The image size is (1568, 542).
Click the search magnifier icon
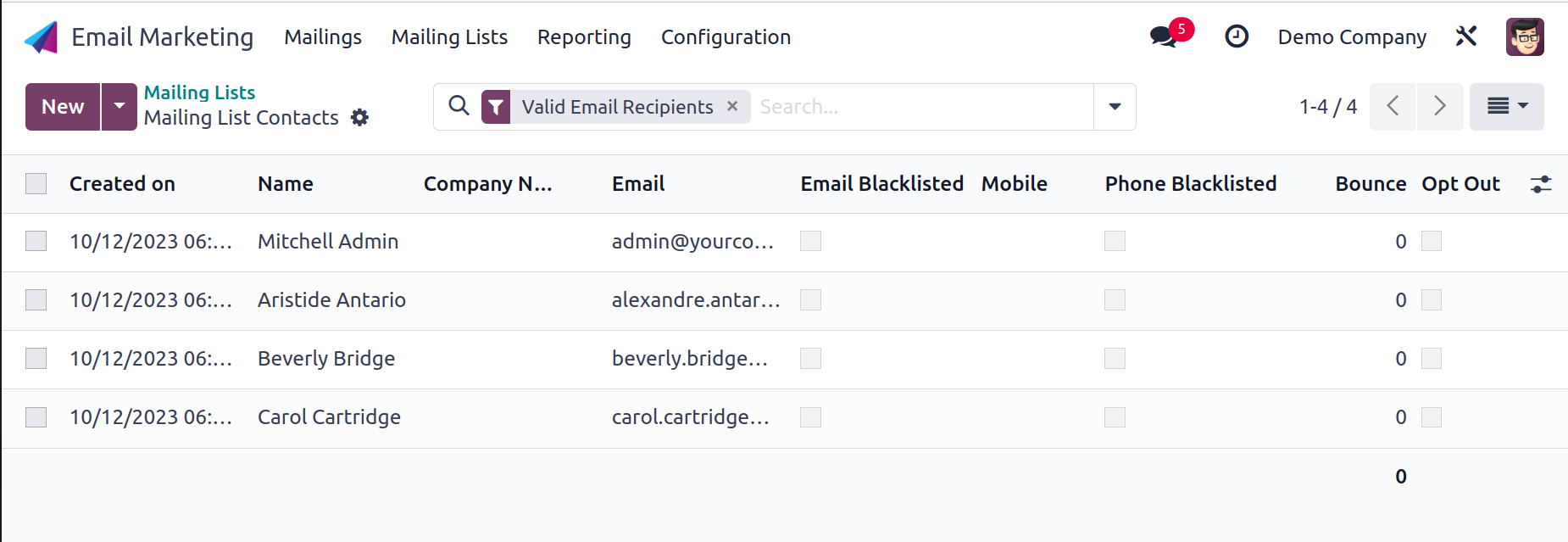point(459,106)
